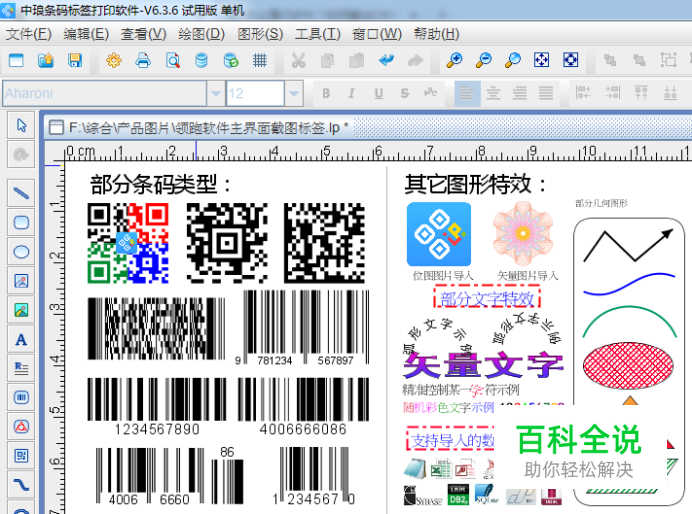Enable left text alignment

(x=466, y=94)
